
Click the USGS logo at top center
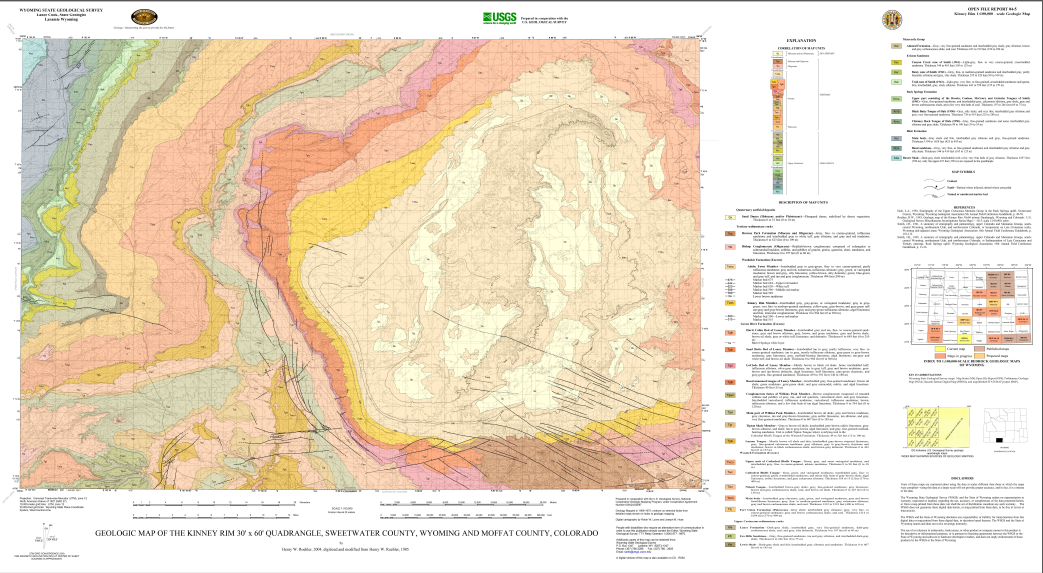pyautogui.click(x=499, y=17)
